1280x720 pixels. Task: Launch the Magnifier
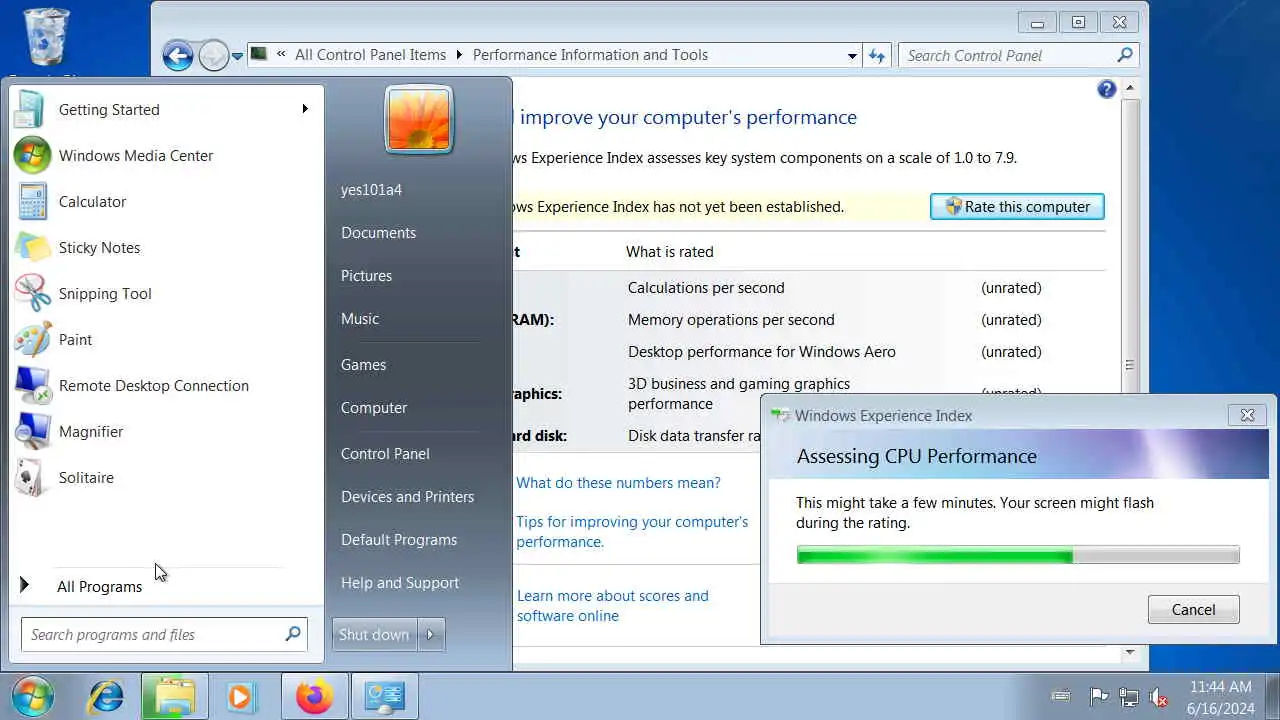pyautogui.click(x=165, y=431)
